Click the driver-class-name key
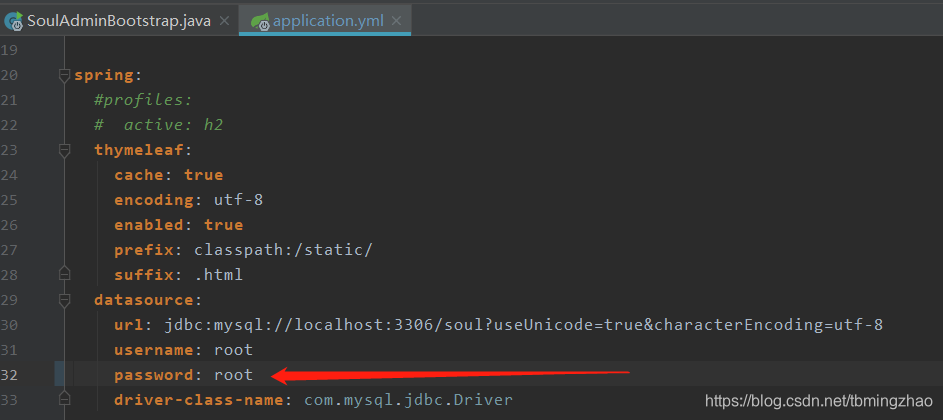The width and height of the screenshot is (943, 420). coord(200,400)
